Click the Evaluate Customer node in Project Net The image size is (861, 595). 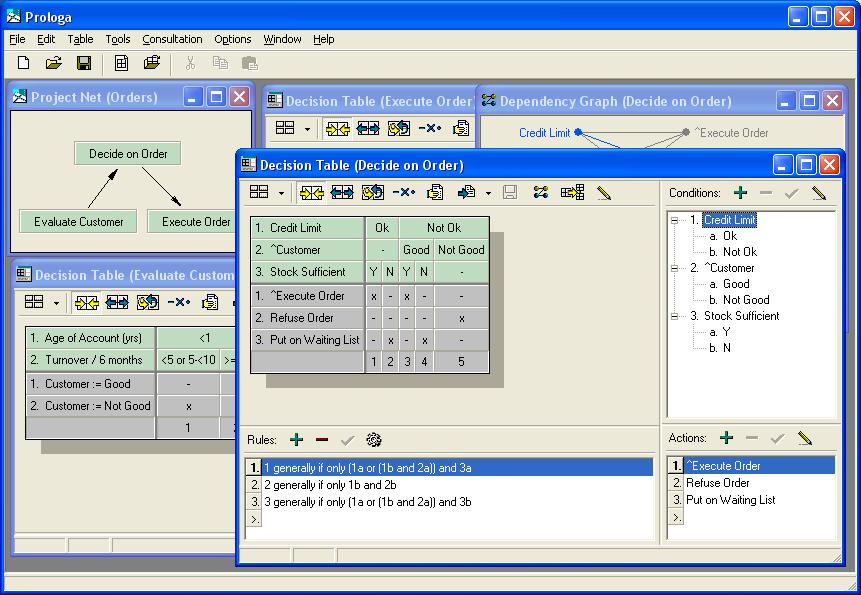click(78, 222)
